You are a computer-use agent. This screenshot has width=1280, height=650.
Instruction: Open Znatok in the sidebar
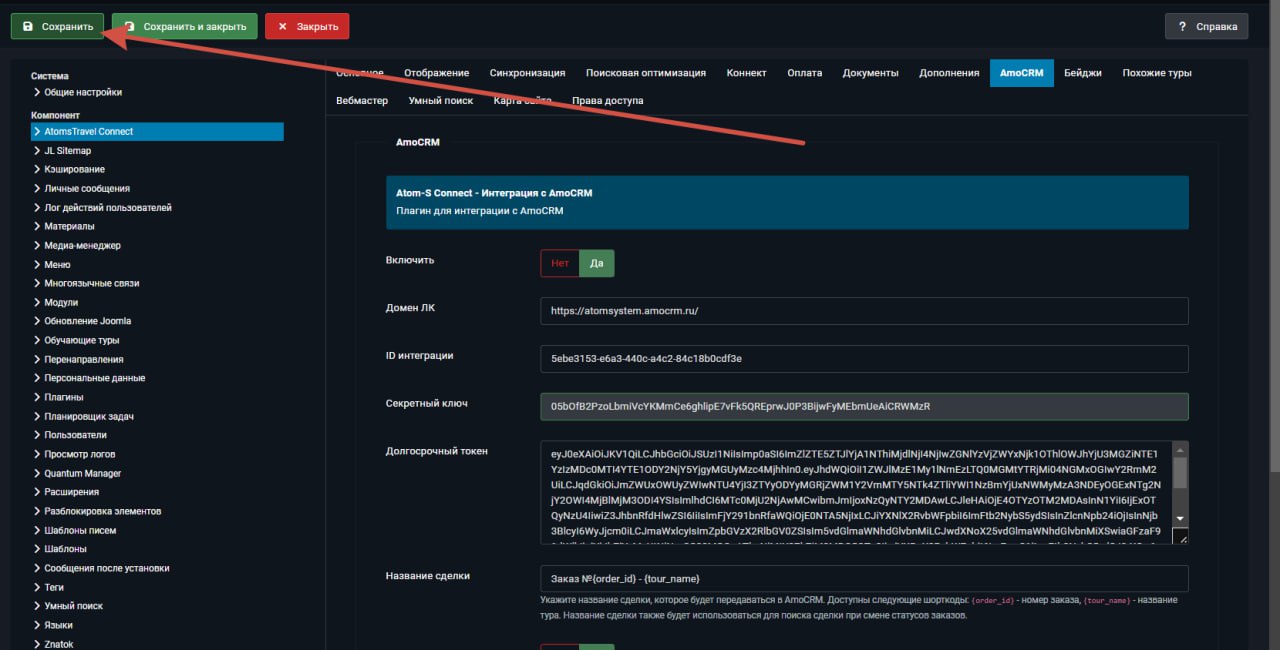coord(59,644)
